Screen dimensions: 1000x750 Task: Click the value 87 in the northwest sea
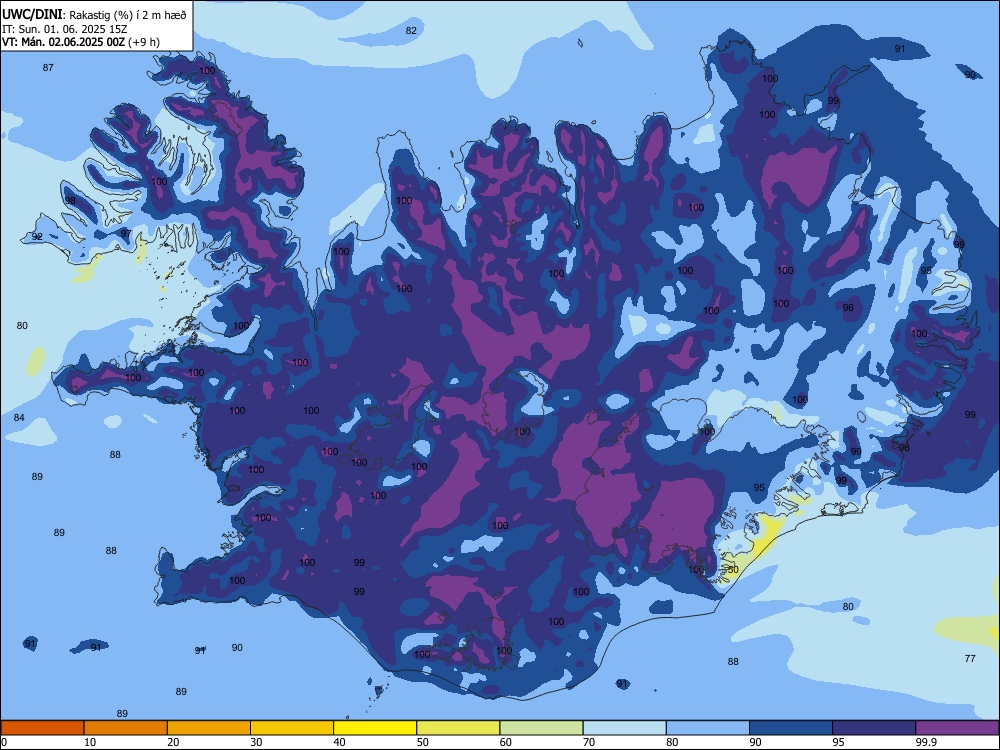tap(48, 68)
